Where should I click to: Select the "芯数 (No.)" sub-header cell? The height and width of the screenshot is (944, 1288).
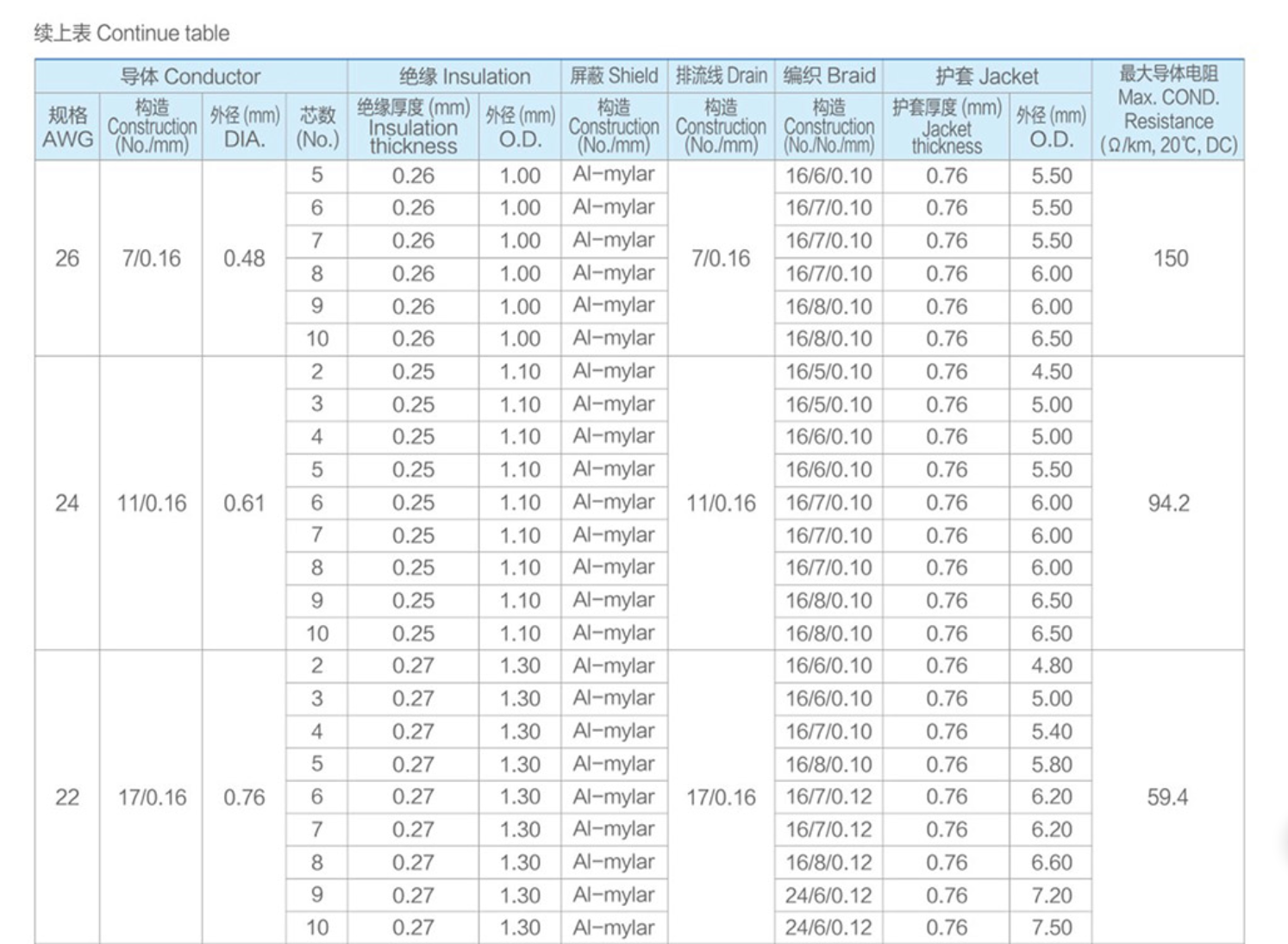pyautogui.click(x=316, y=127)
